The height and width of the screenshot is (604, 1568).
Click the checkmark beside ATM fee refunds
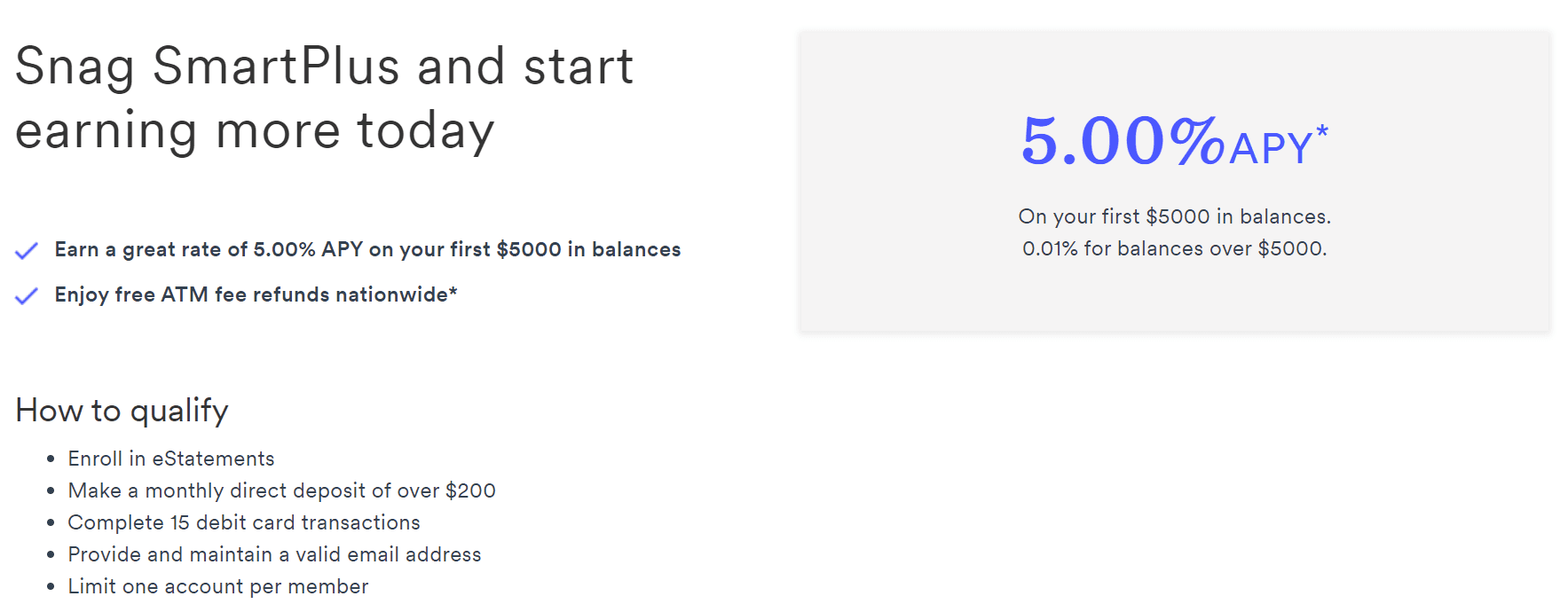[27, 296]
